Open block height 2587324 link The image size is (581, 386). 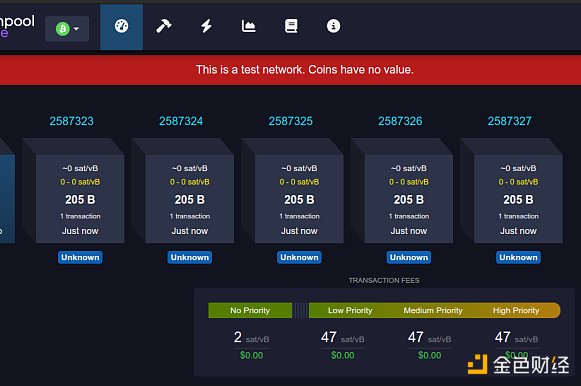tap(181, 121)
